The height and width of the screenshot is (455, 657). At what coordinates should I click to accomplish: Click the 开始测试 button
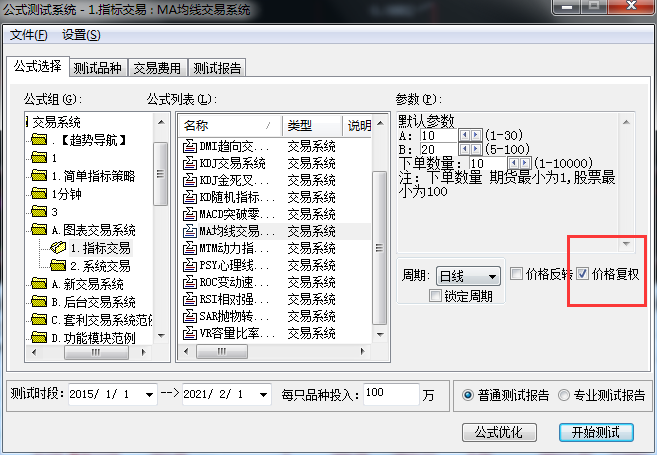[596, 432]
